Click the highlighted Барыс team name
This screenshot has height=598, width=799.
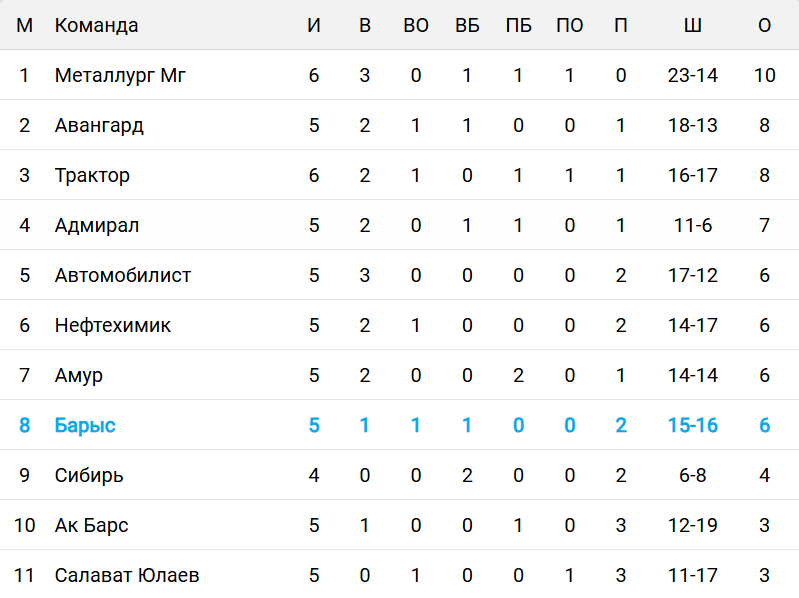85,425
